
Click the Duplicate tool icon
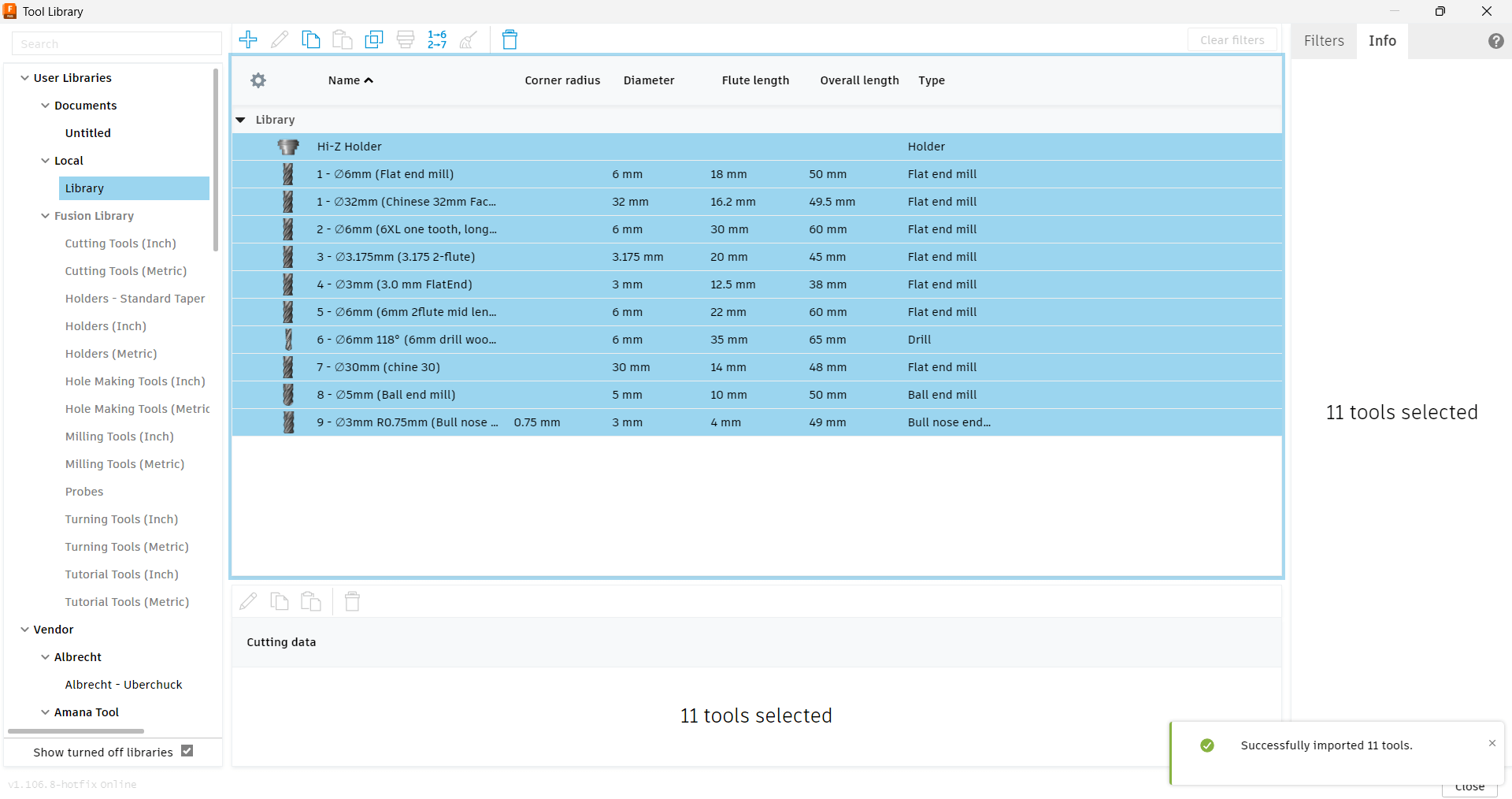[374, 39]
